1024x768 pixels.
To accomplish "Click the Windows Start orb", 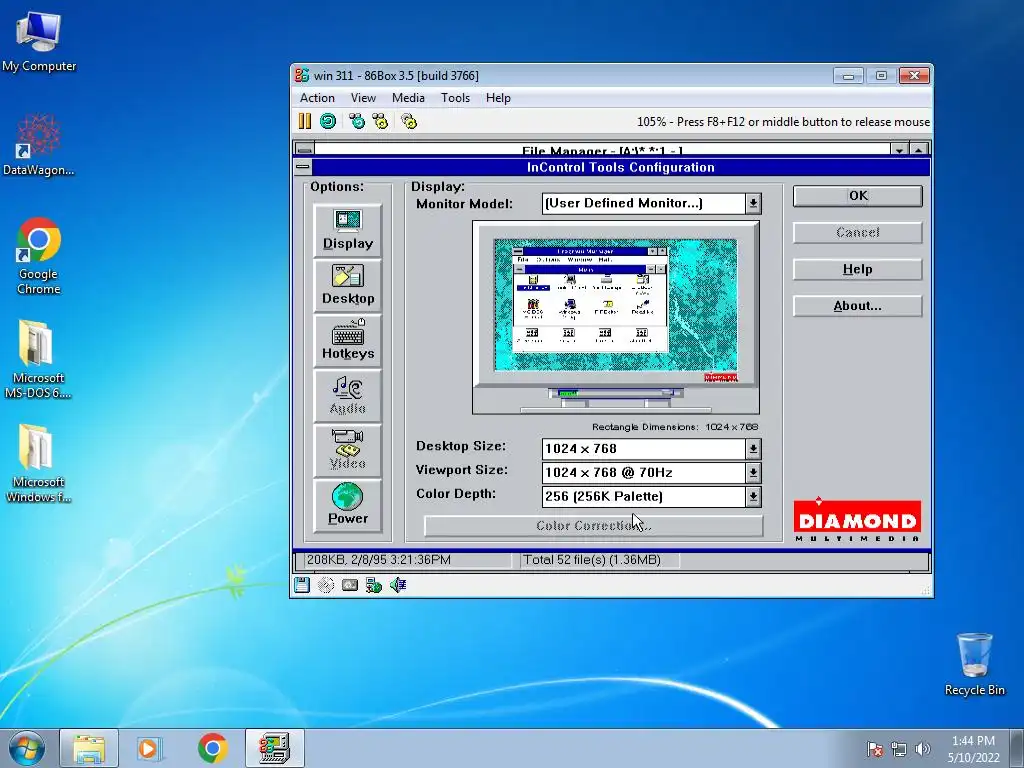I will [x=27, y=749].
